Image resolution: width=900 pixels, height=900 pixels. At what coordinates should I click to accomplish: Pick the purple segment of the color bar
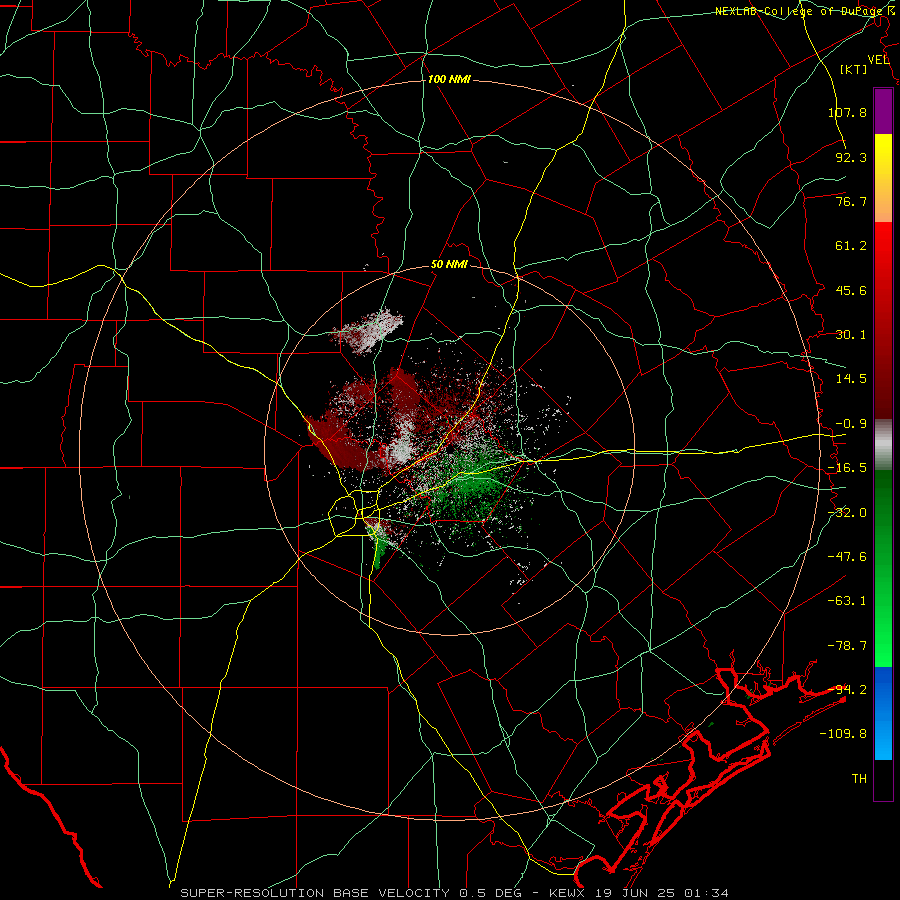(883, 111)
